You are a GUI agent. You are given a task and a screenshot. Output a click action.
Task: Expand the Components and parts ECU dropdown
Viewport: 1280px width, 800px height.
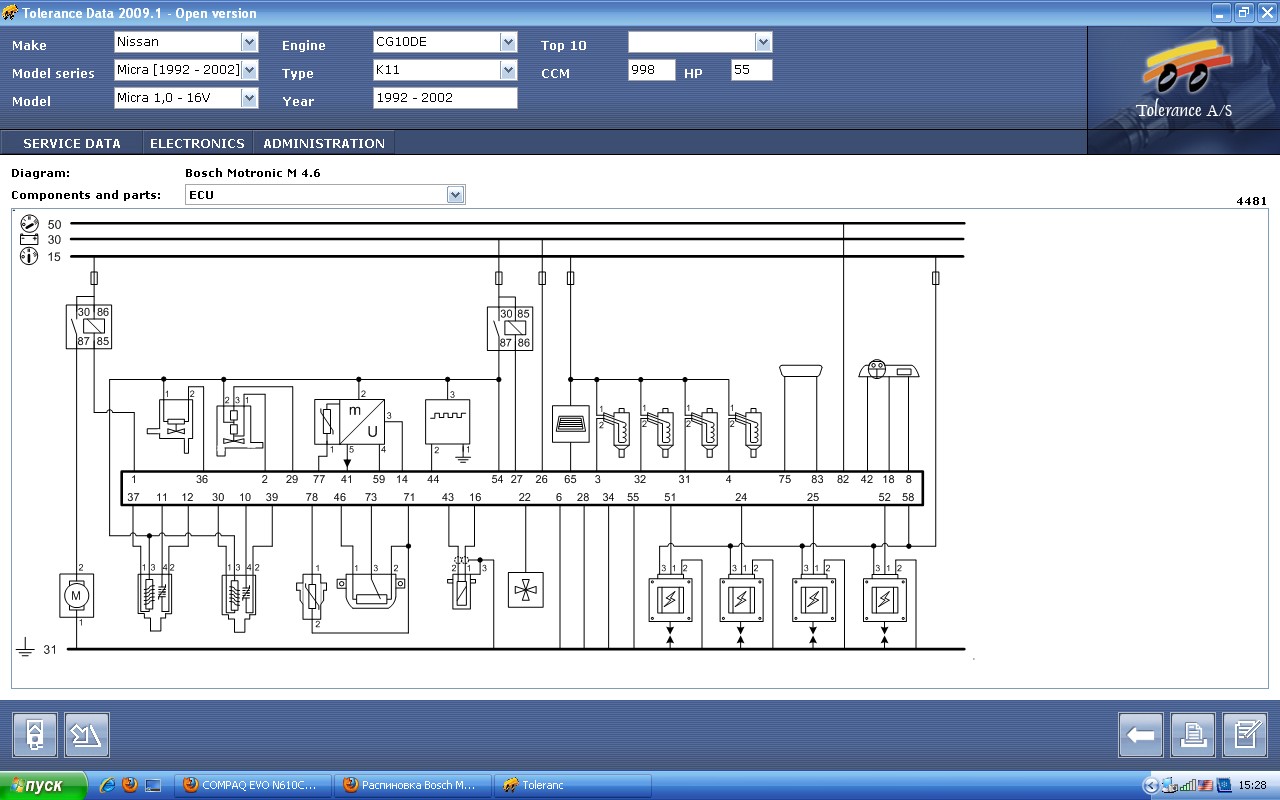[x=456, y=195]
